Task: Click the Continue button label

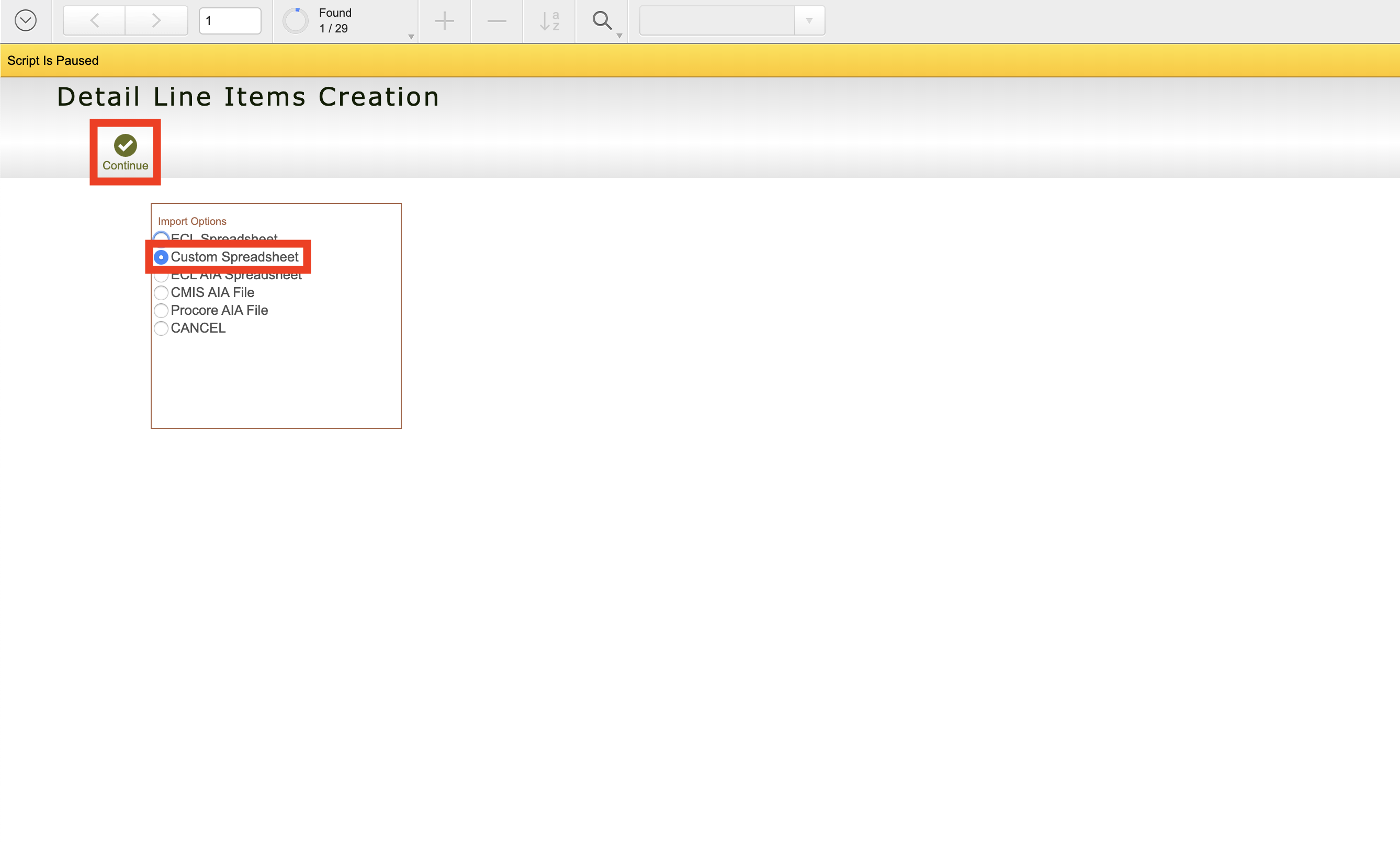Action: coord(126,166)
